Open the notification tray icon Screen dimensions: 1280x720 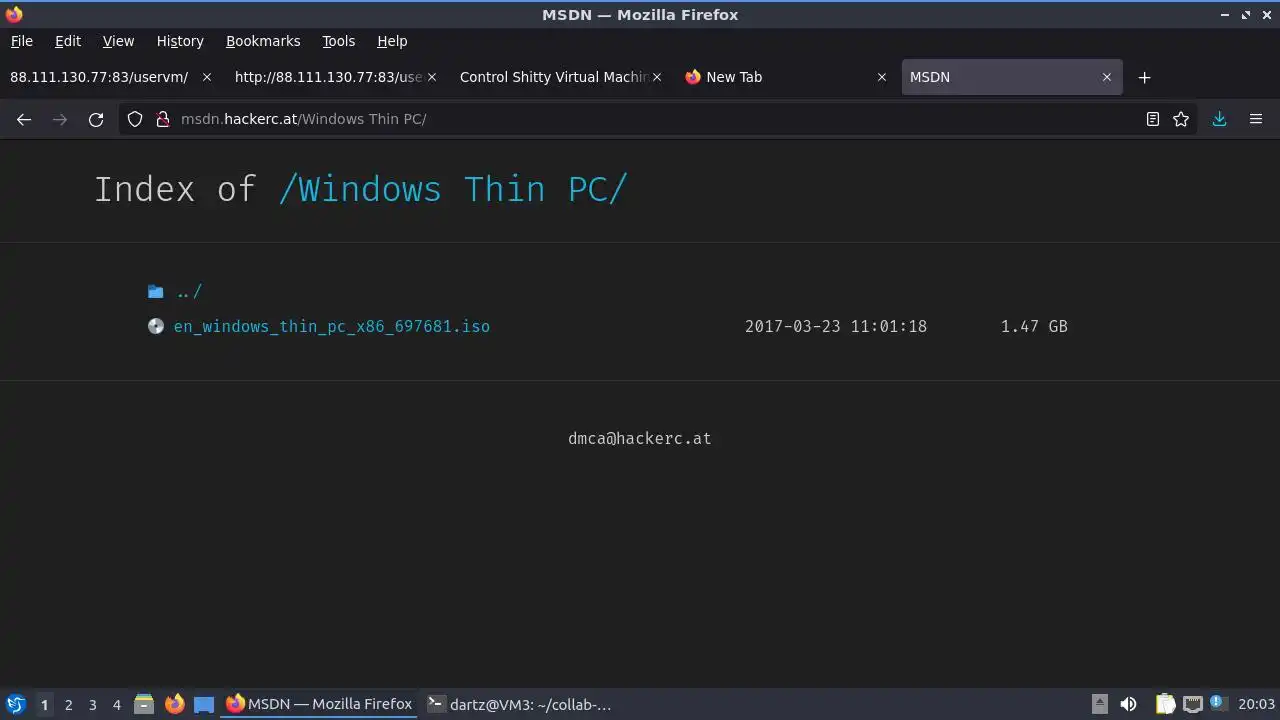tap(1217, 703)
